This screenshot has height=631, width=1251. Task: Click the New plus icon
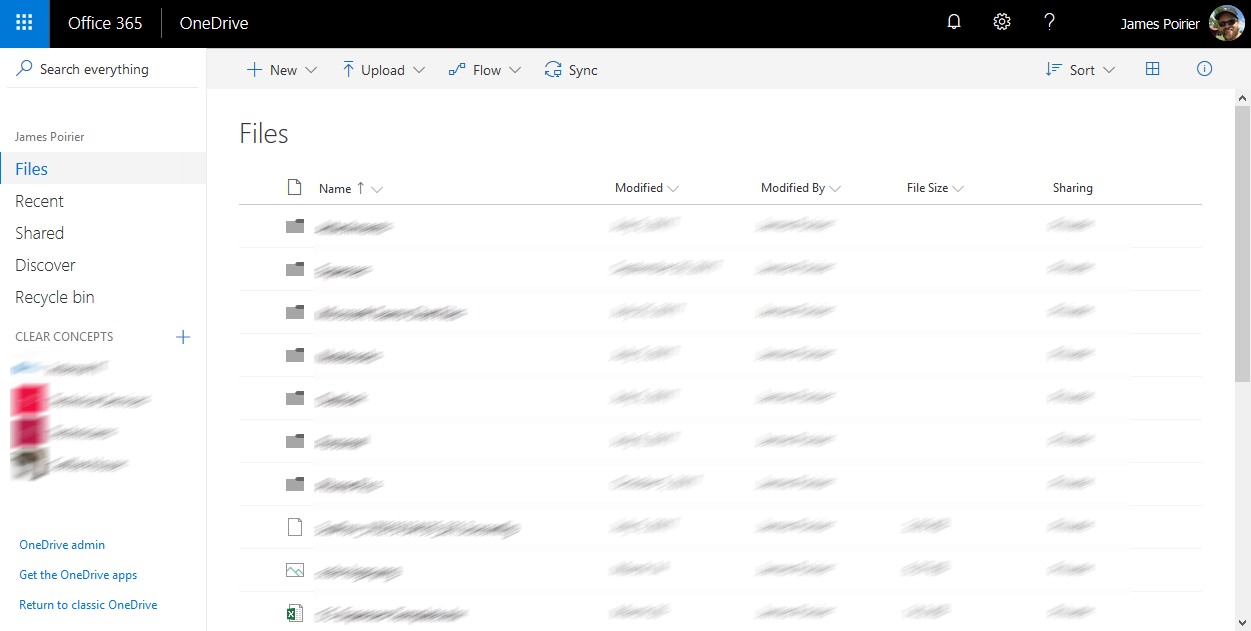pos(254,70)
